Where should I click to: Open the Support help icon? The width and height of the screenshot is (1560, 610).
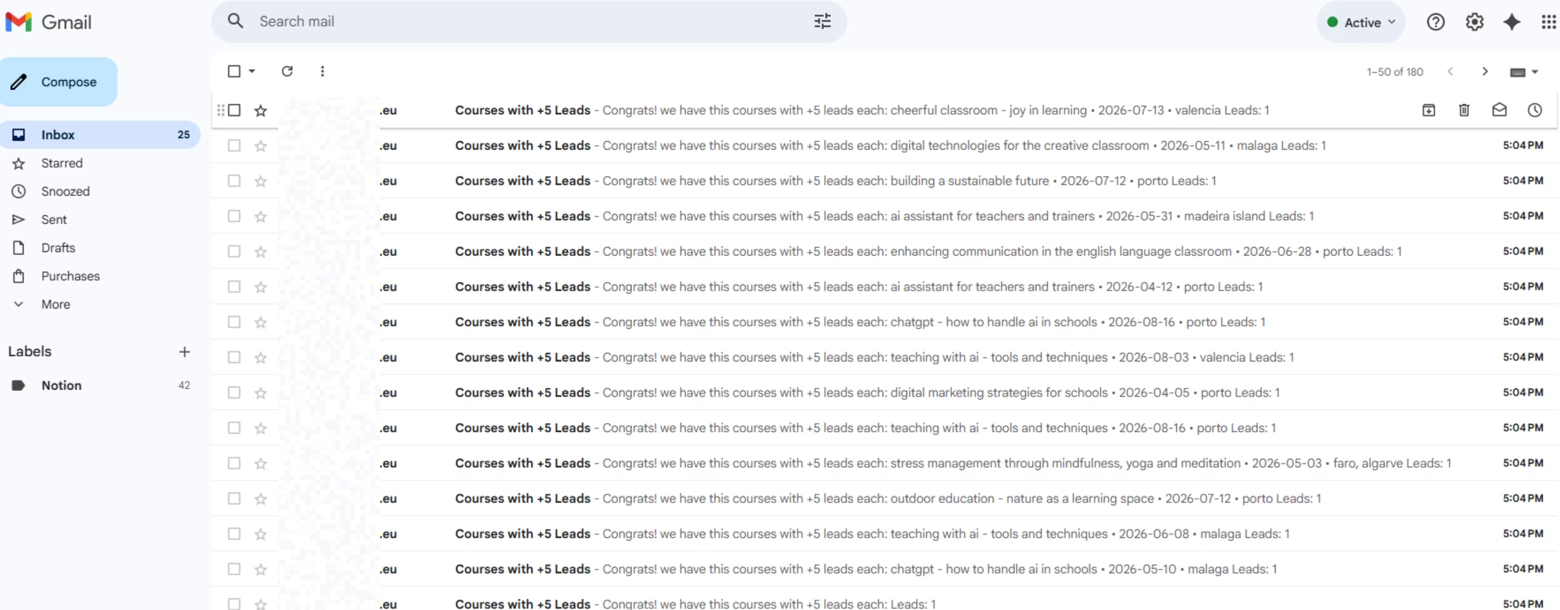[x=1435, y=22]
